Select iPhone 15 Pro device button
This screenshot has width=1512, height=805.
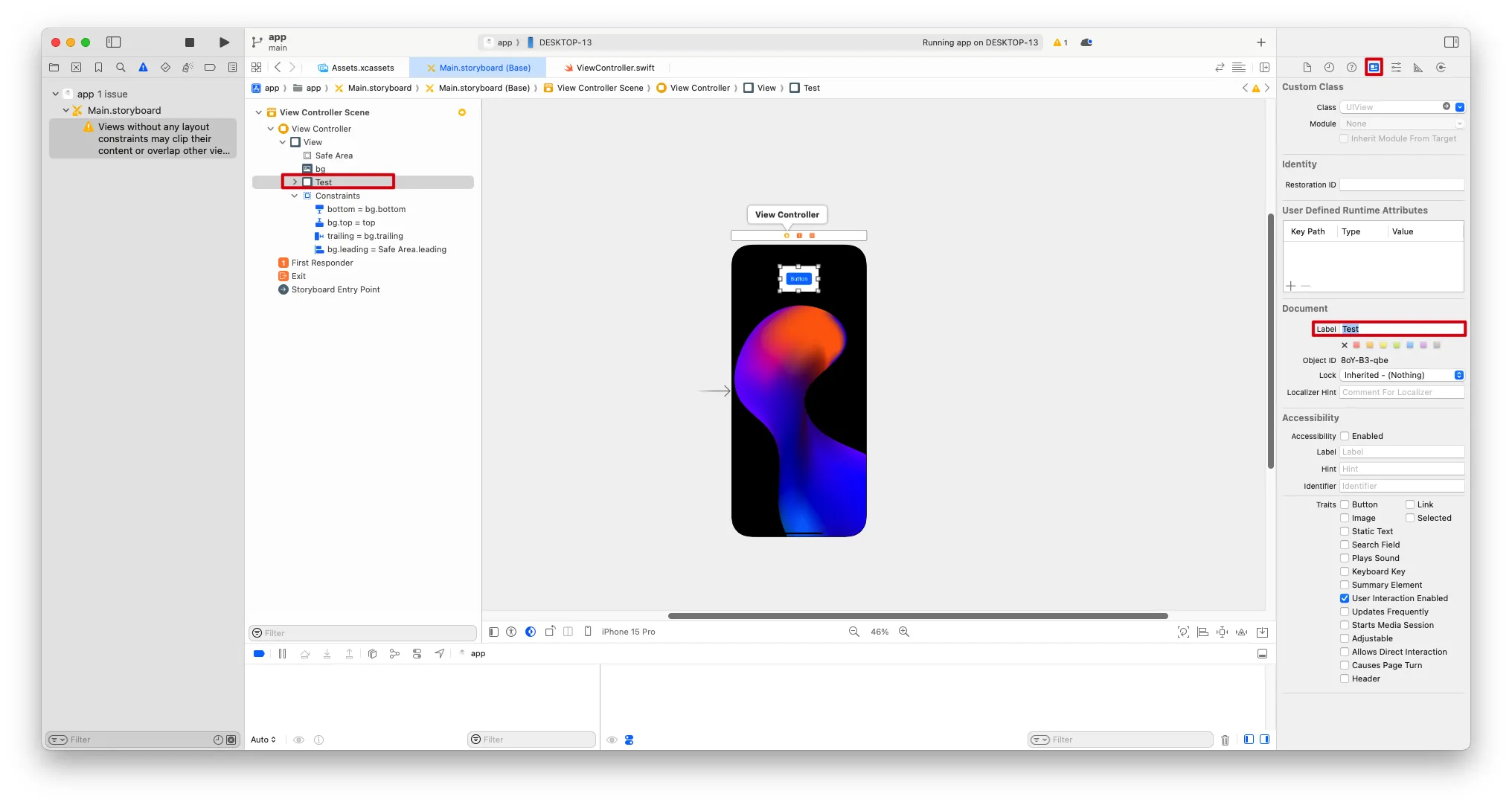[628, 632]
